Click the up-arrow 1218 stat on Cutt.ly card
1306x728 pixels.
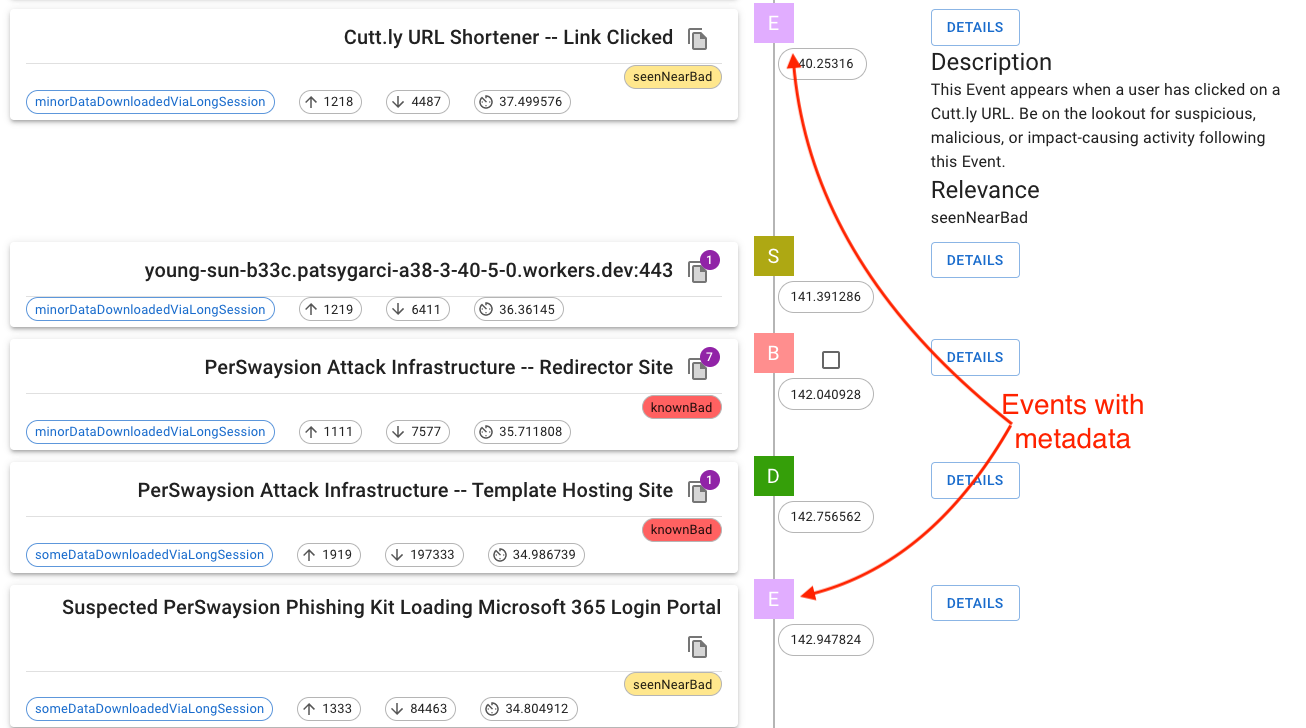coord(330,101)
